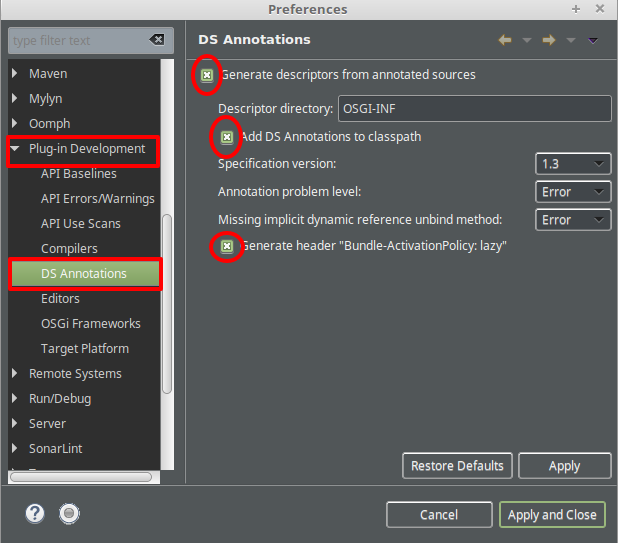
Task: Toggle Generate descriptors from annotated sources
Action: [x=207, y=75]
